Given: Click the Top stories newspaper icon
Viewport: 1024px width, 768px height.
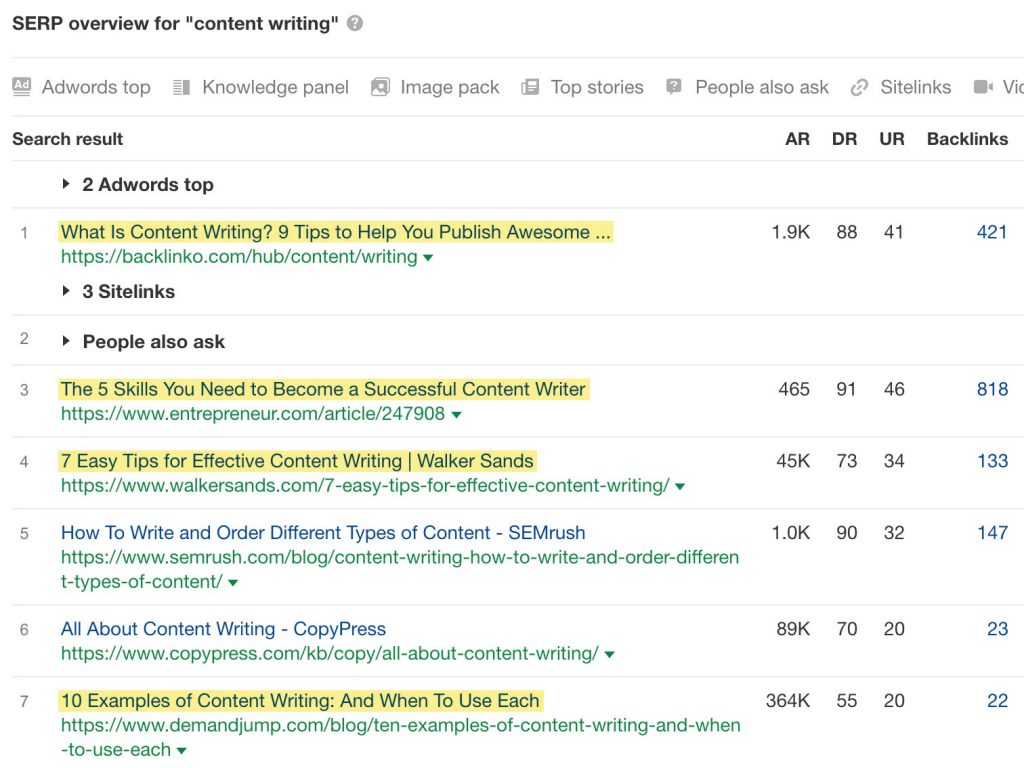Looking at the screenshot, I should pyautogui.click(x=530, y=87).
